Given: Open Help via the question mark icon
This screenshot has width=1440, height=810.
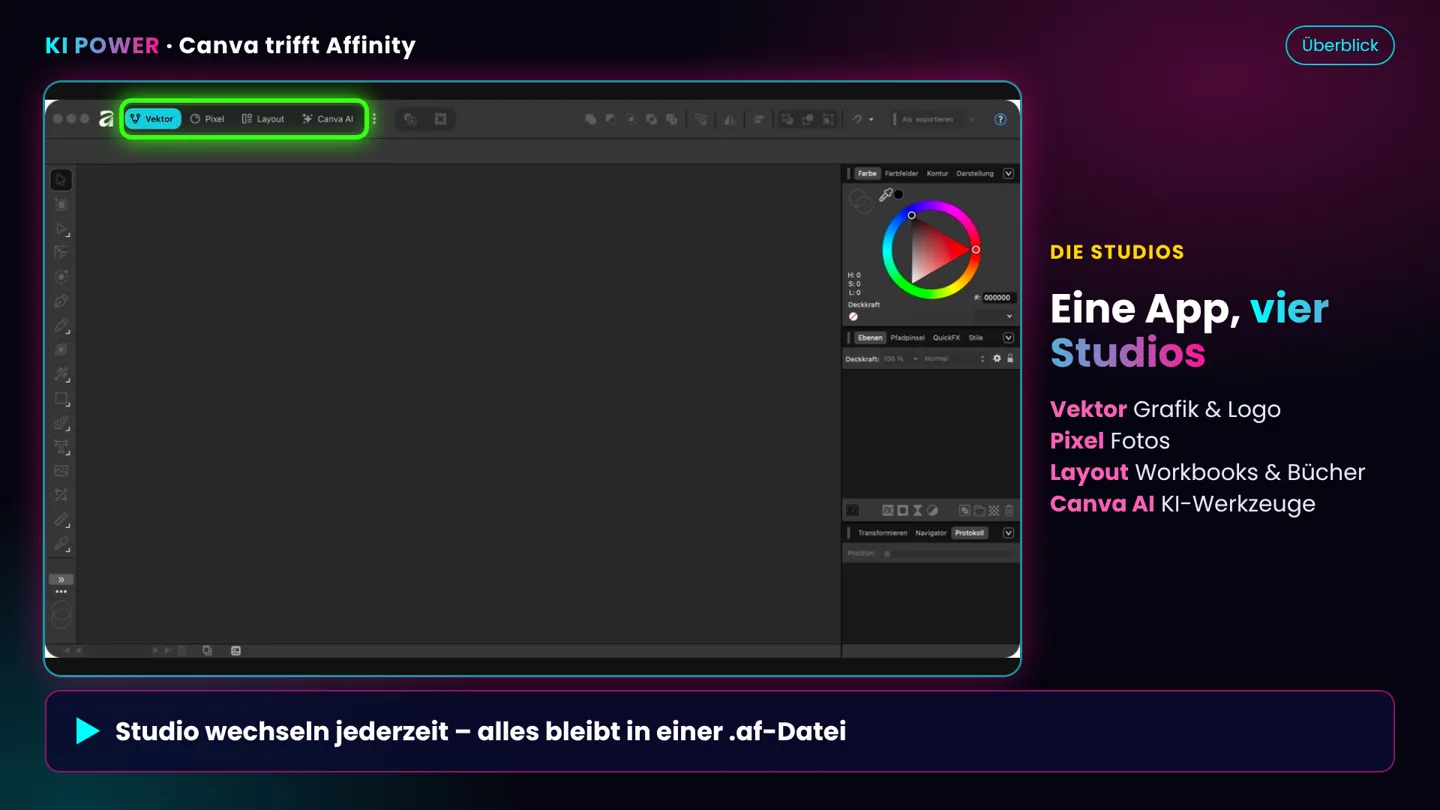Looking at the screenshot, I should pyautogui.click(x=1000, y=119).
